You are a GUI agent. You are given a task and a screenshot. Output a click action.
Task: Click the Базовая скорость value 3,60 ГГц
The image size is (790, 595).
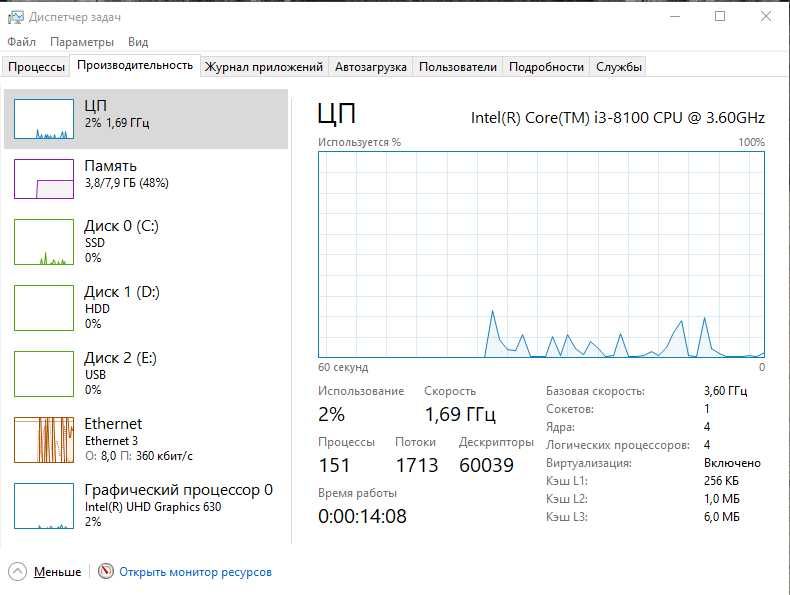(x=726, y=391)
